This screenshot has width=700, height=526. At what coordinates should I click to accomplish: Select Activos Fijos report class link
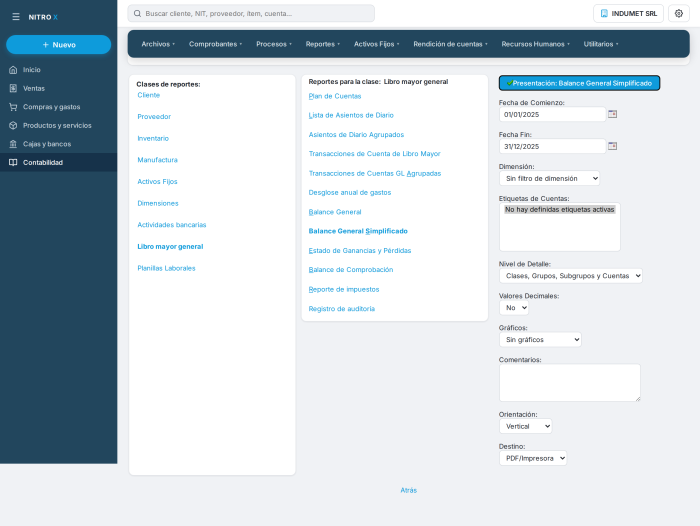(157, 182)
